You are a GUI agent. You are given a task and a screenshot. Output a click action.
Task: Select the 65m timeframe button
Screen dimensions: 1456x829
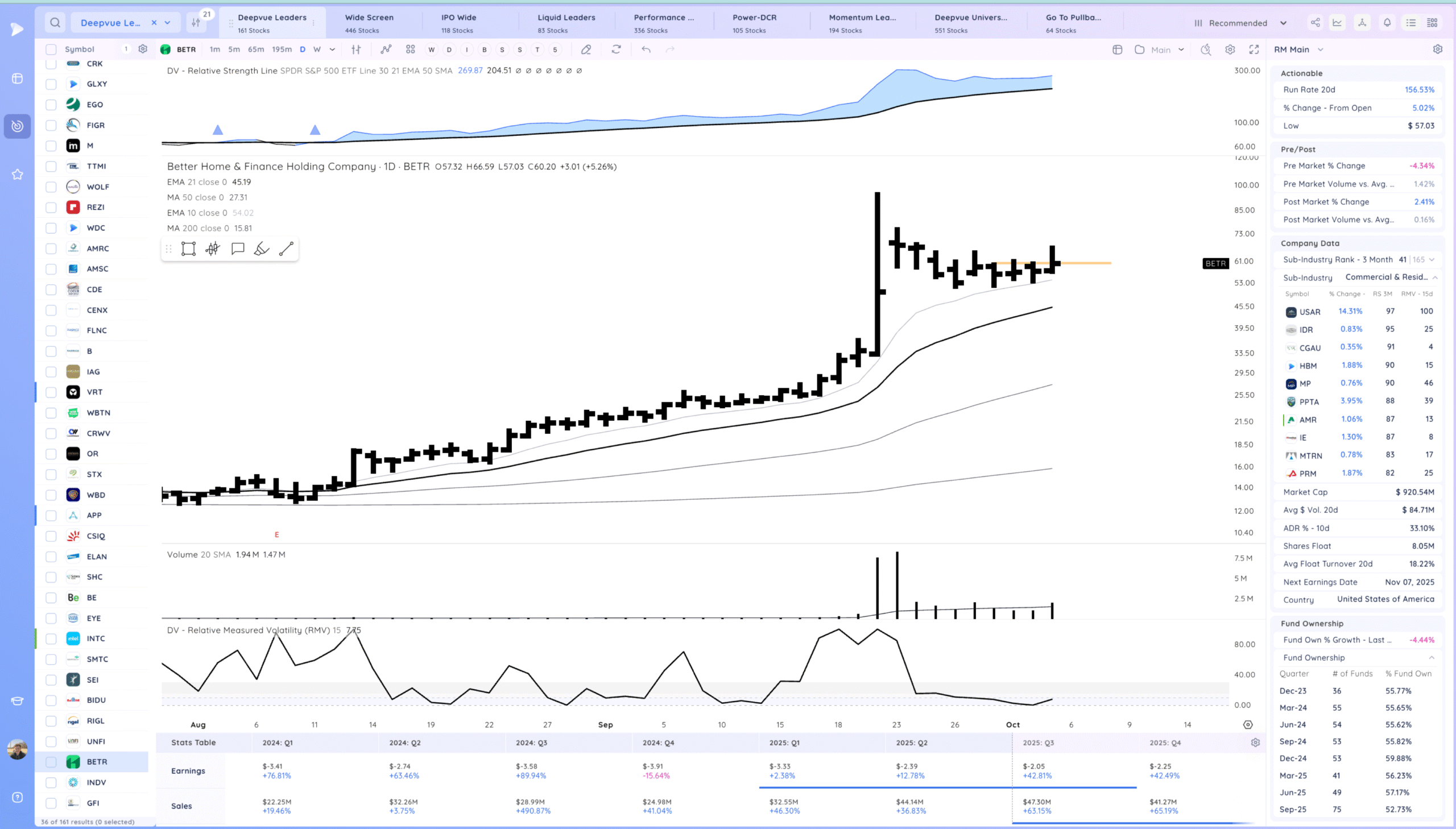(x=256, y=49)
